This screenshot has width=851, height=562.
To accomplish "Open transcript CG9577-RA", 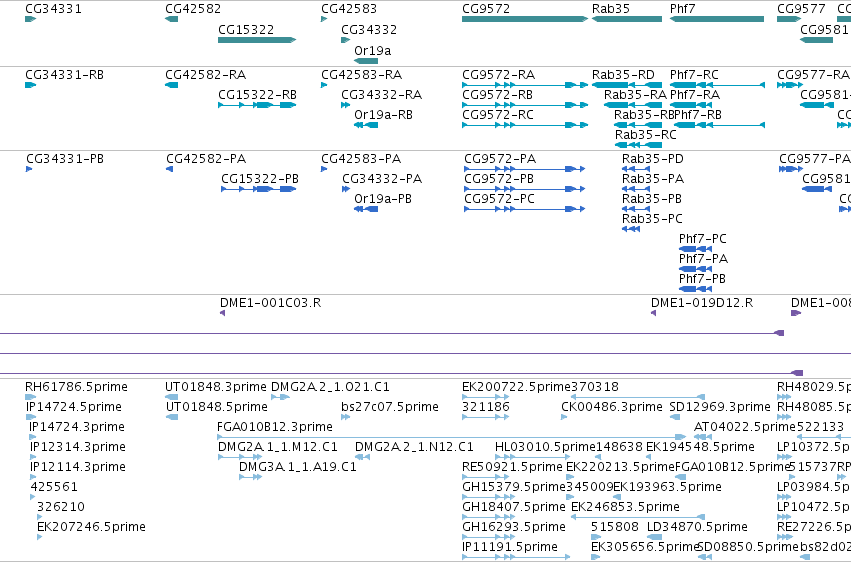I will (x=814, y=75).
